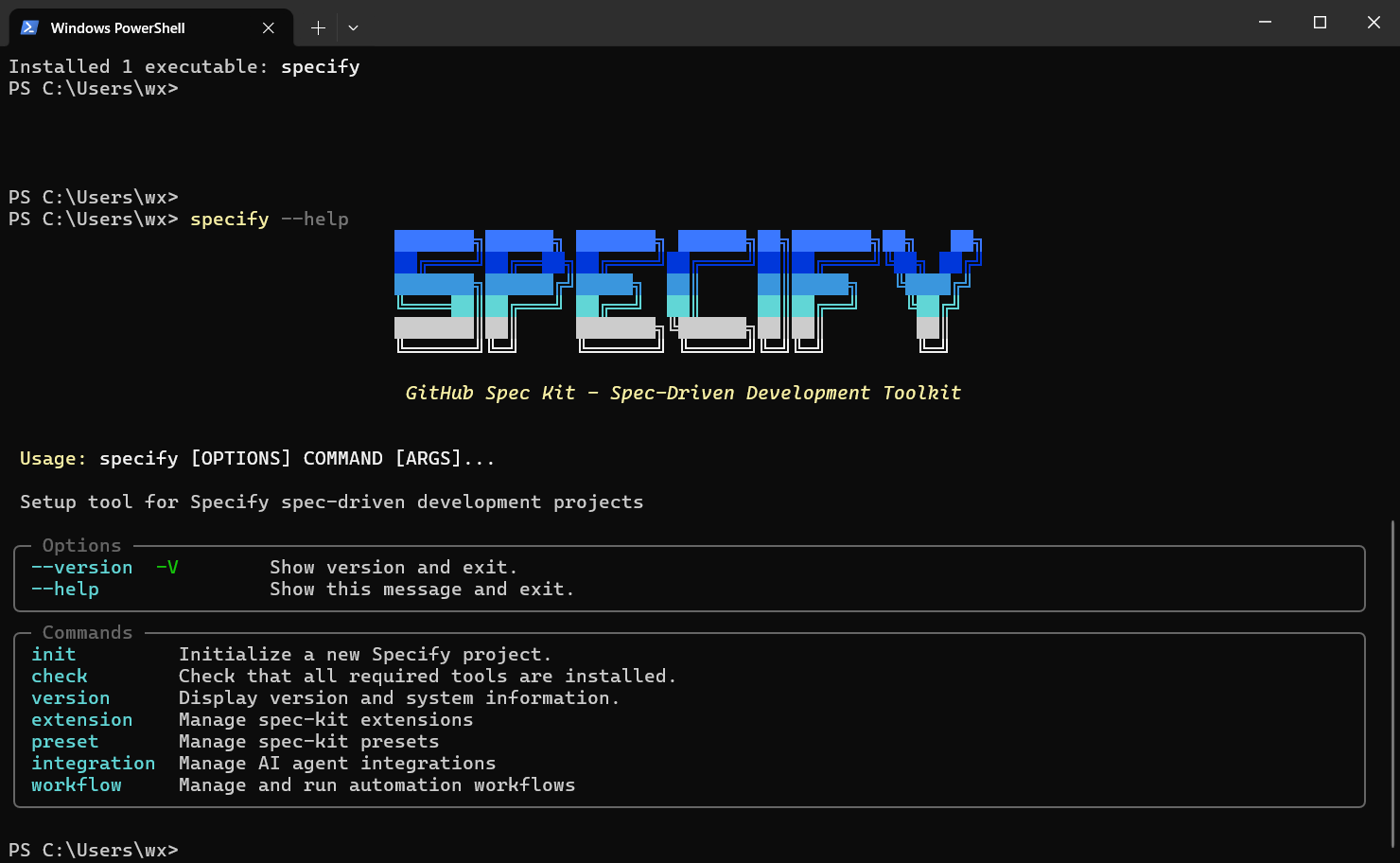The height and width of the screenshot is (863, 1400).
Task: Expand the new tab profile dropdown
Action: 353,27
